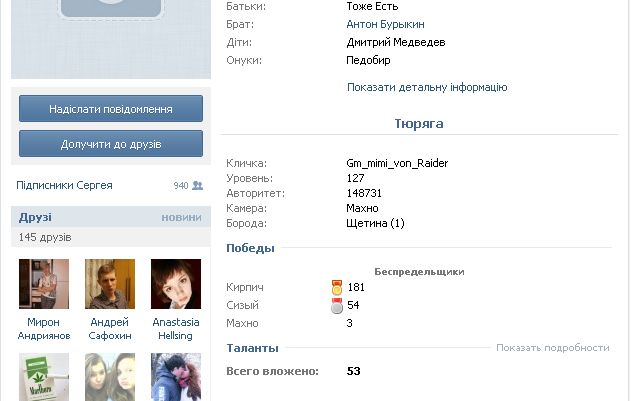
Task: Click the subscribers people icon next to 940
Action: pyautogui.click(x=197, y=185)
